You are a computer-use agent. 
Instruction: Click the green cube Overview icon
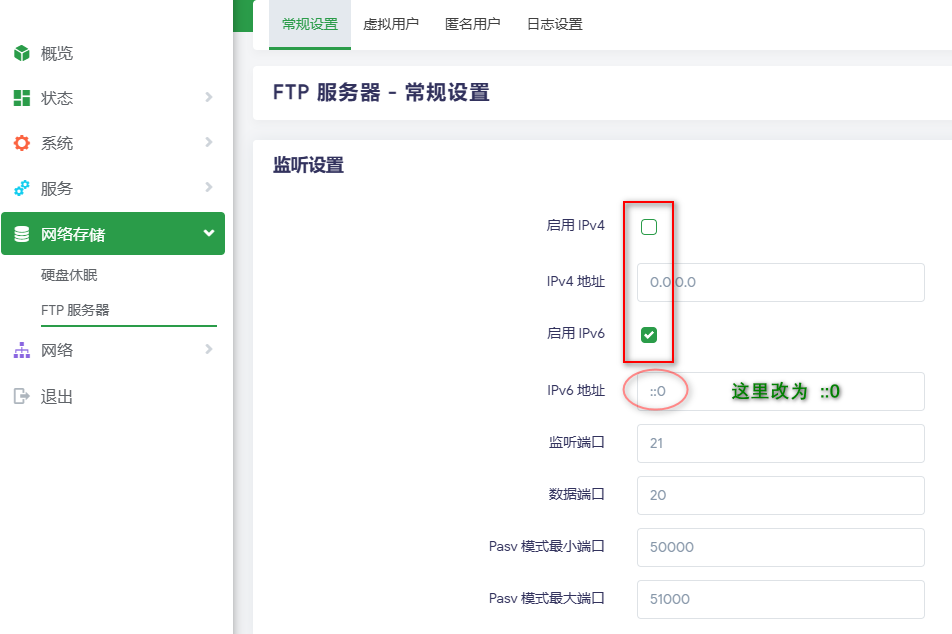(21, 53)
